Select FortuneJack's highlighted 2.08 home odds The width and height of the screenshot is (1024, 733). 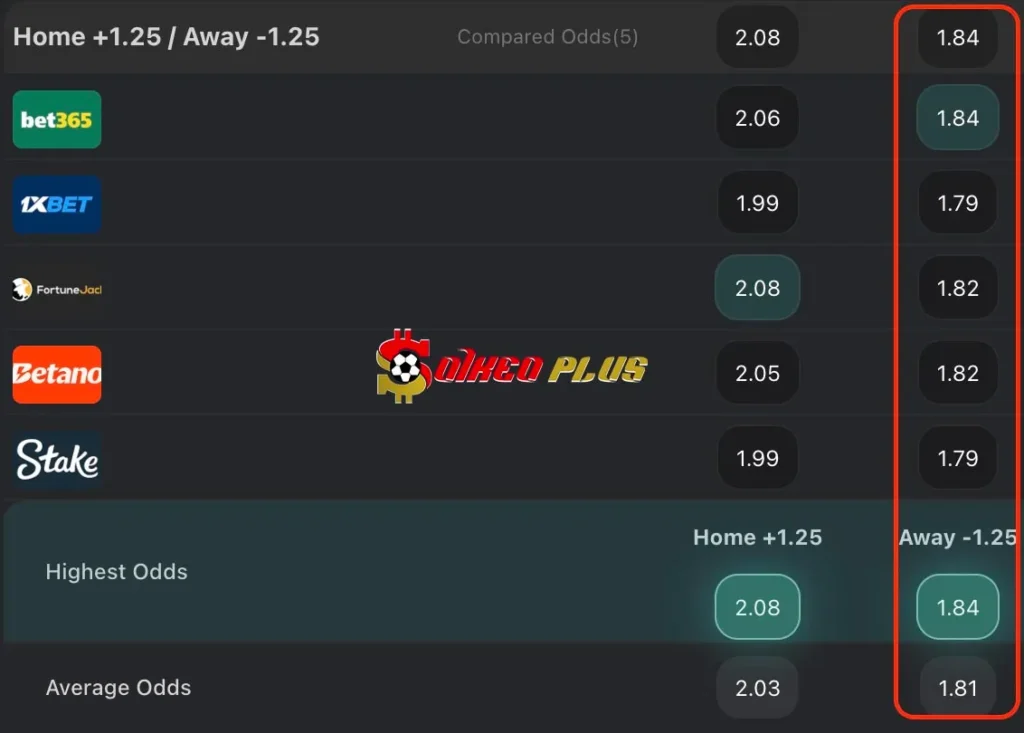coord(757,288)
